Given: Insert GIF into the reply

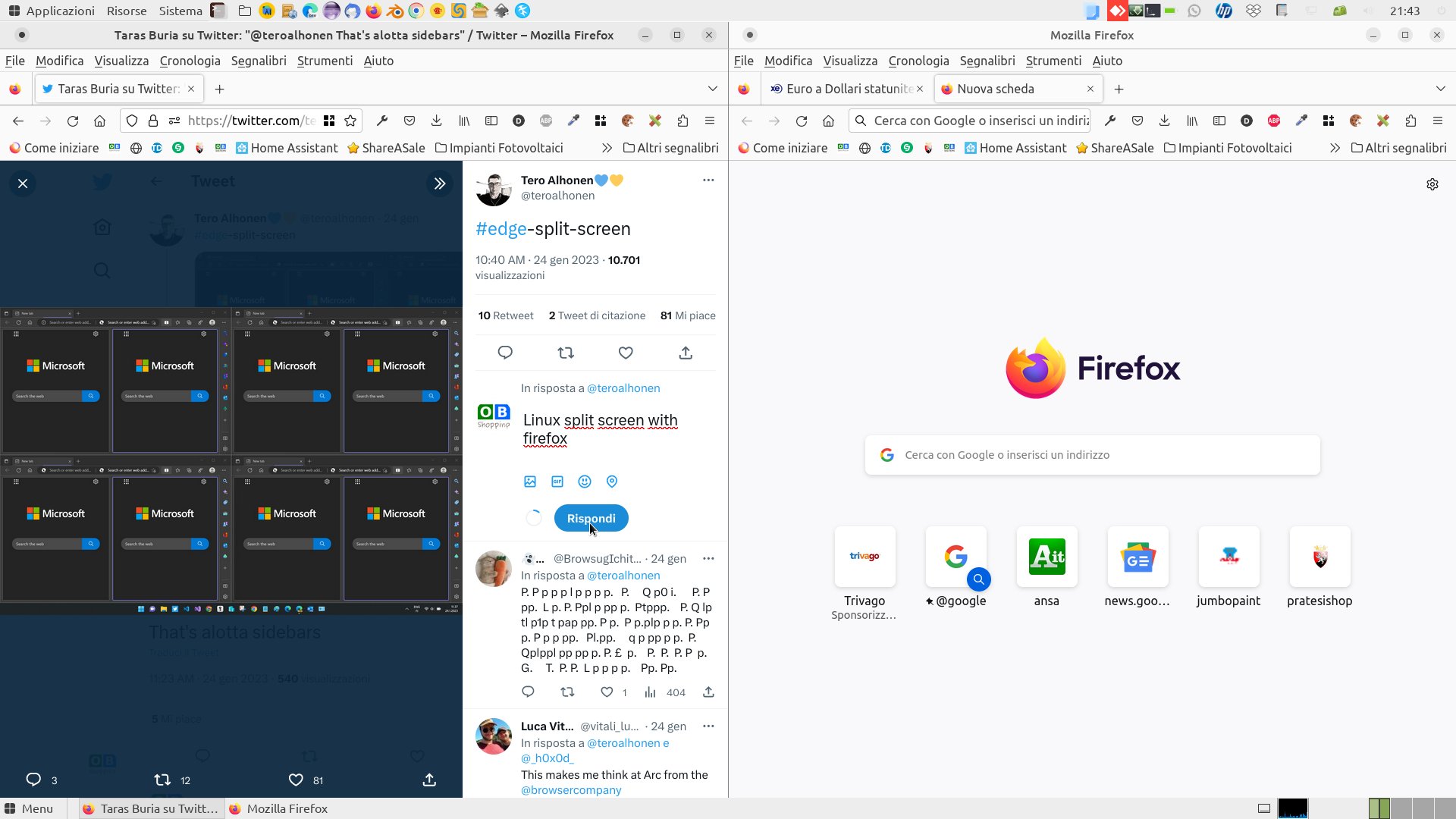Looking at the screenshot, I should pos(557,482).
